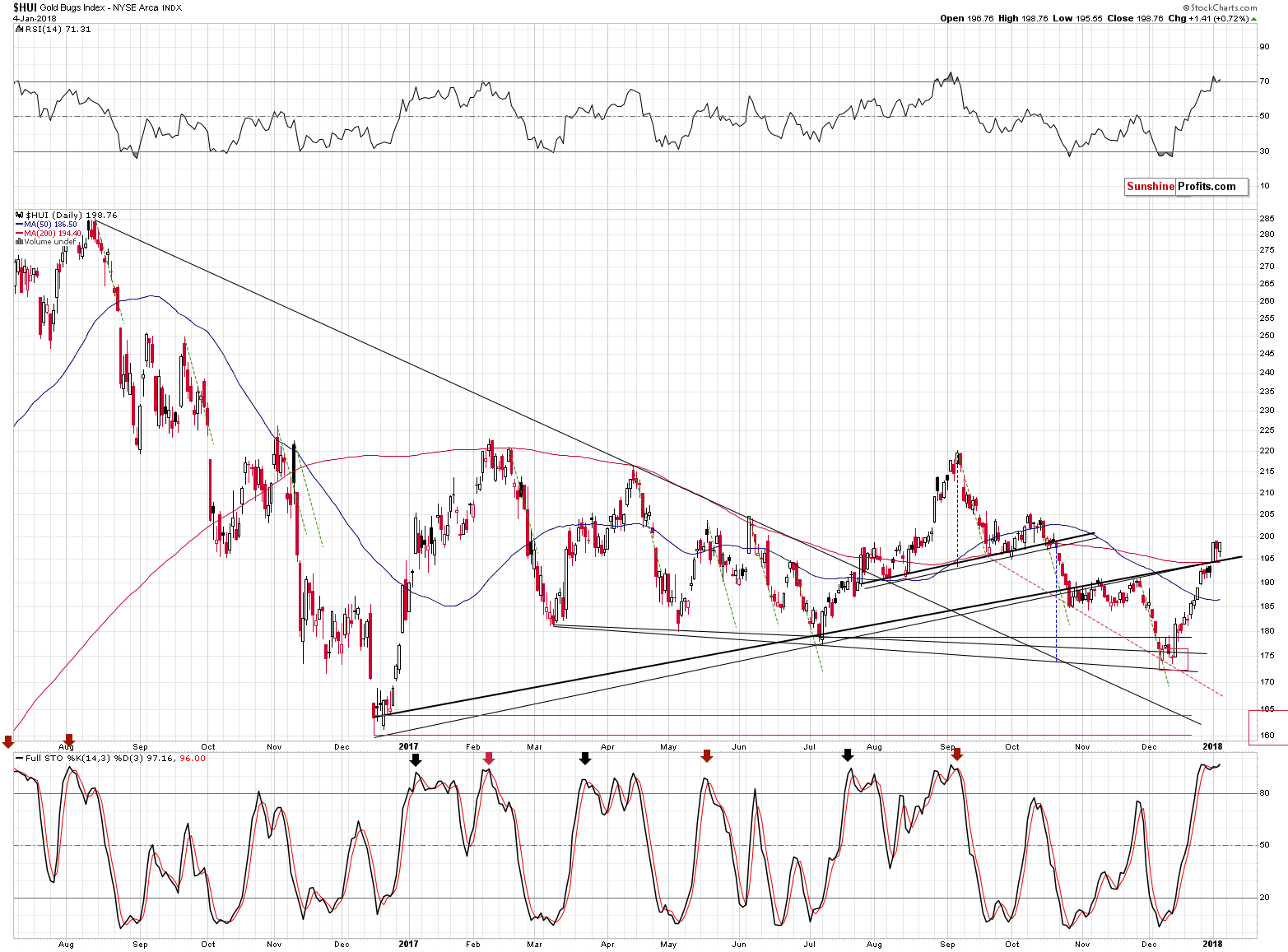Click the red down arrow above August 2016

point(69,741)
